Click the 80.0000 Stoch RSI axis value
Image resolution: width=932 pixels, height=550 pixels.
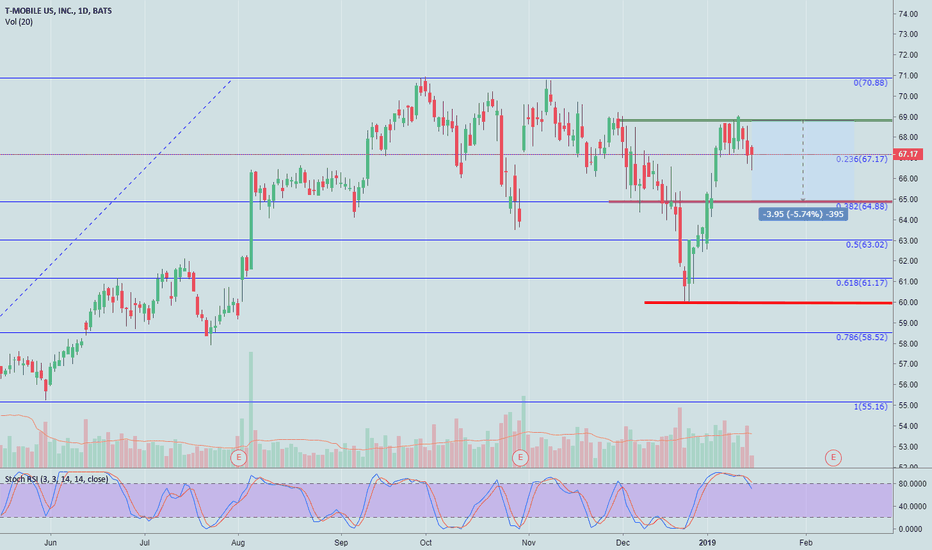coord(910,484)
